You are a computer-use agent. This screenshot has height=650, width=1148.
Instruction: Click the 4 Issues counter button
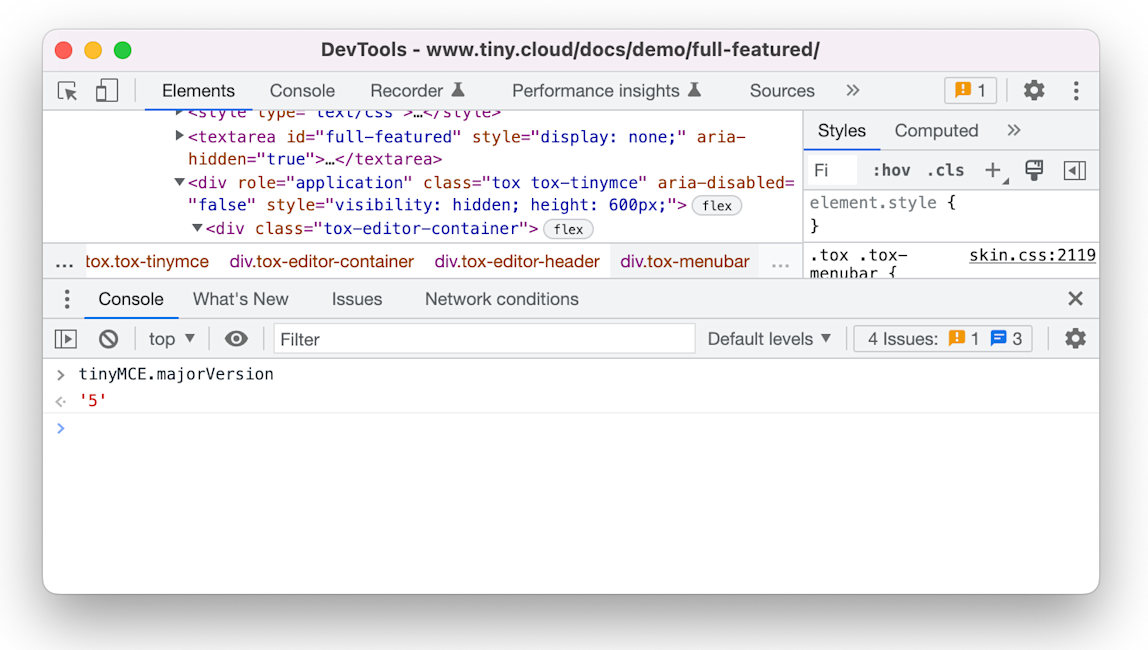943,339
